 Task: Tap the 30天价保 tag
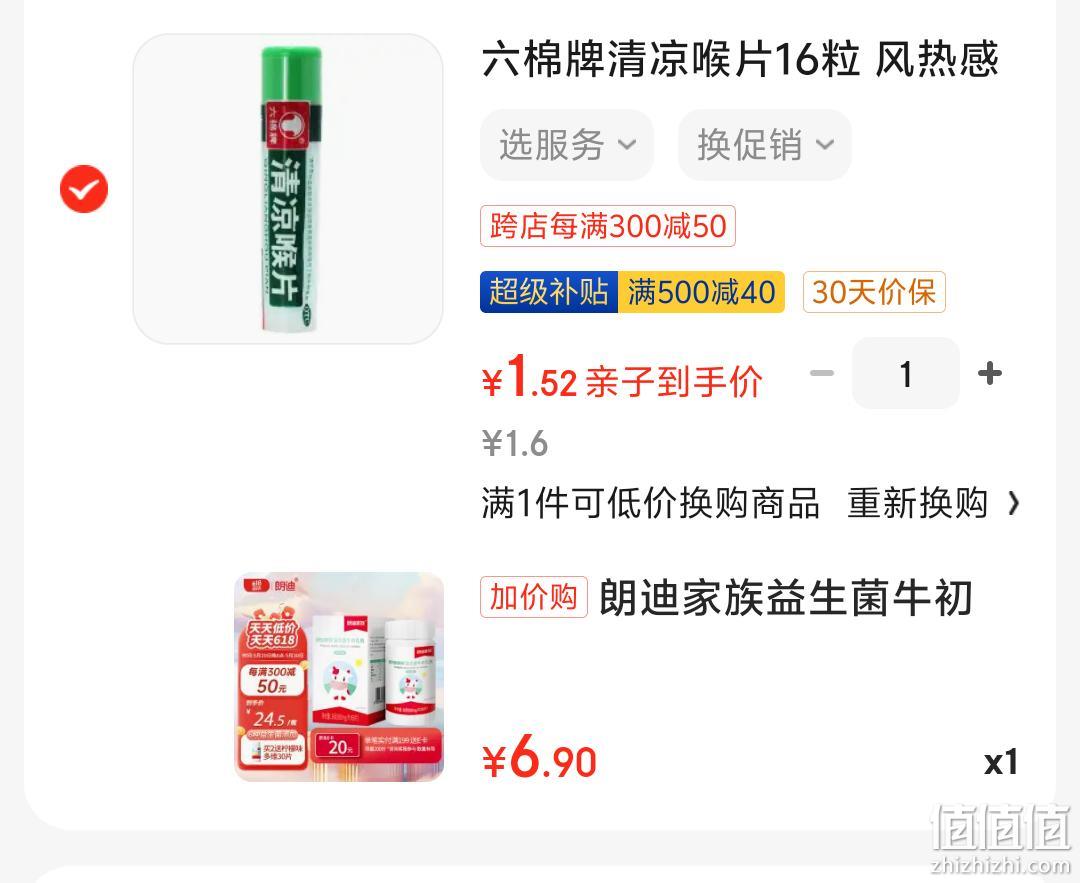click(874, 292)
